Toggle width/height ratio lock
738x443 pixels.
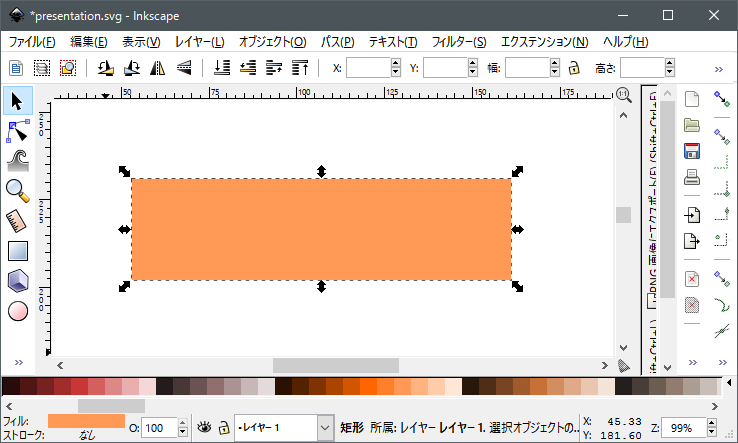(574, 68)
